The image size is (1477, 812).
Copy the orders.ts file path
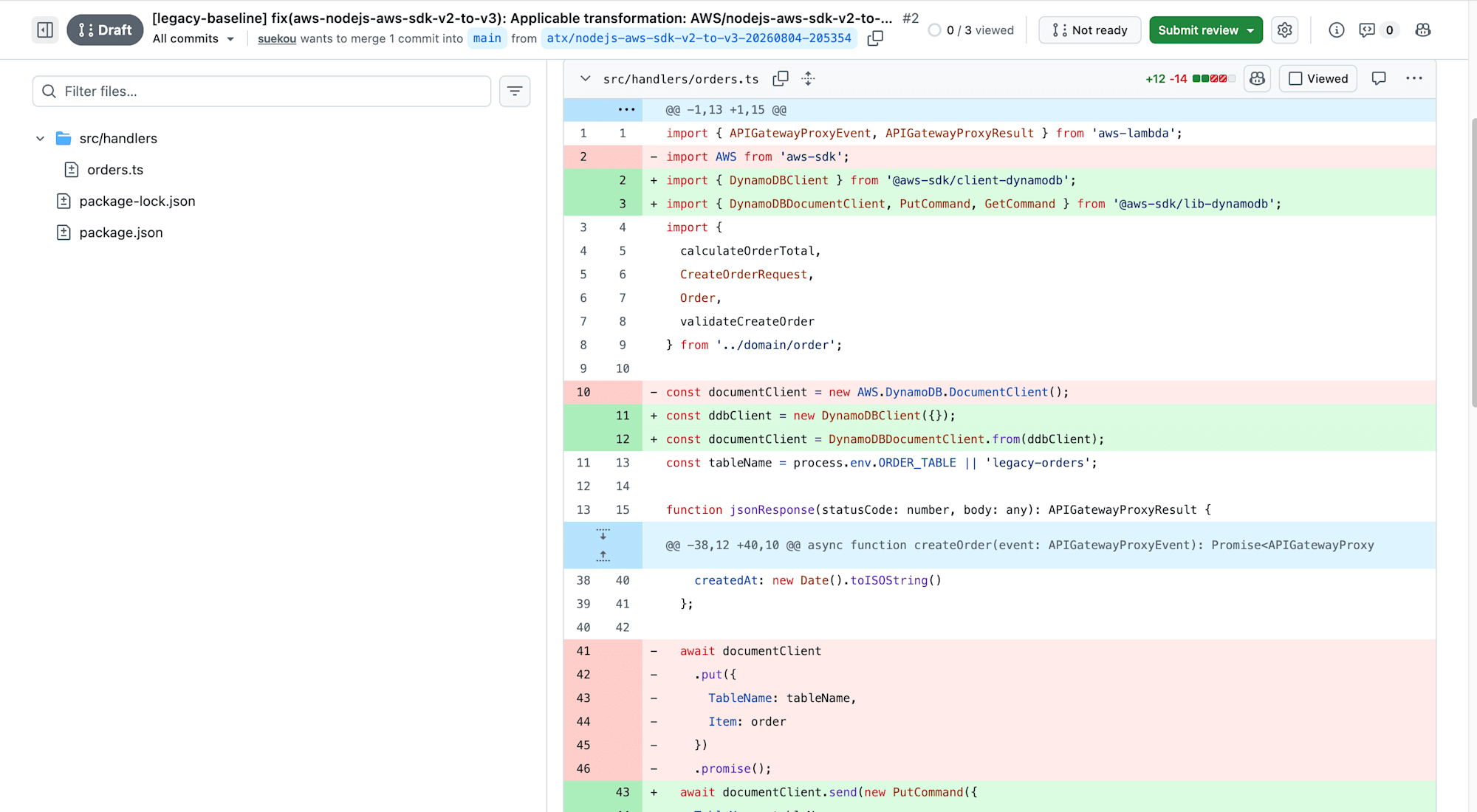pyautogui.click(x=781, y=78)
